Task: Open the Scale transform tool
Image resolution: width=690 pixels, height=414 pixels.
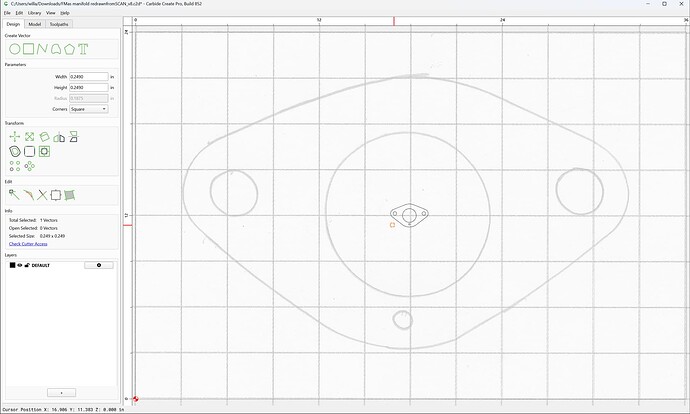Action: point(29,137)
